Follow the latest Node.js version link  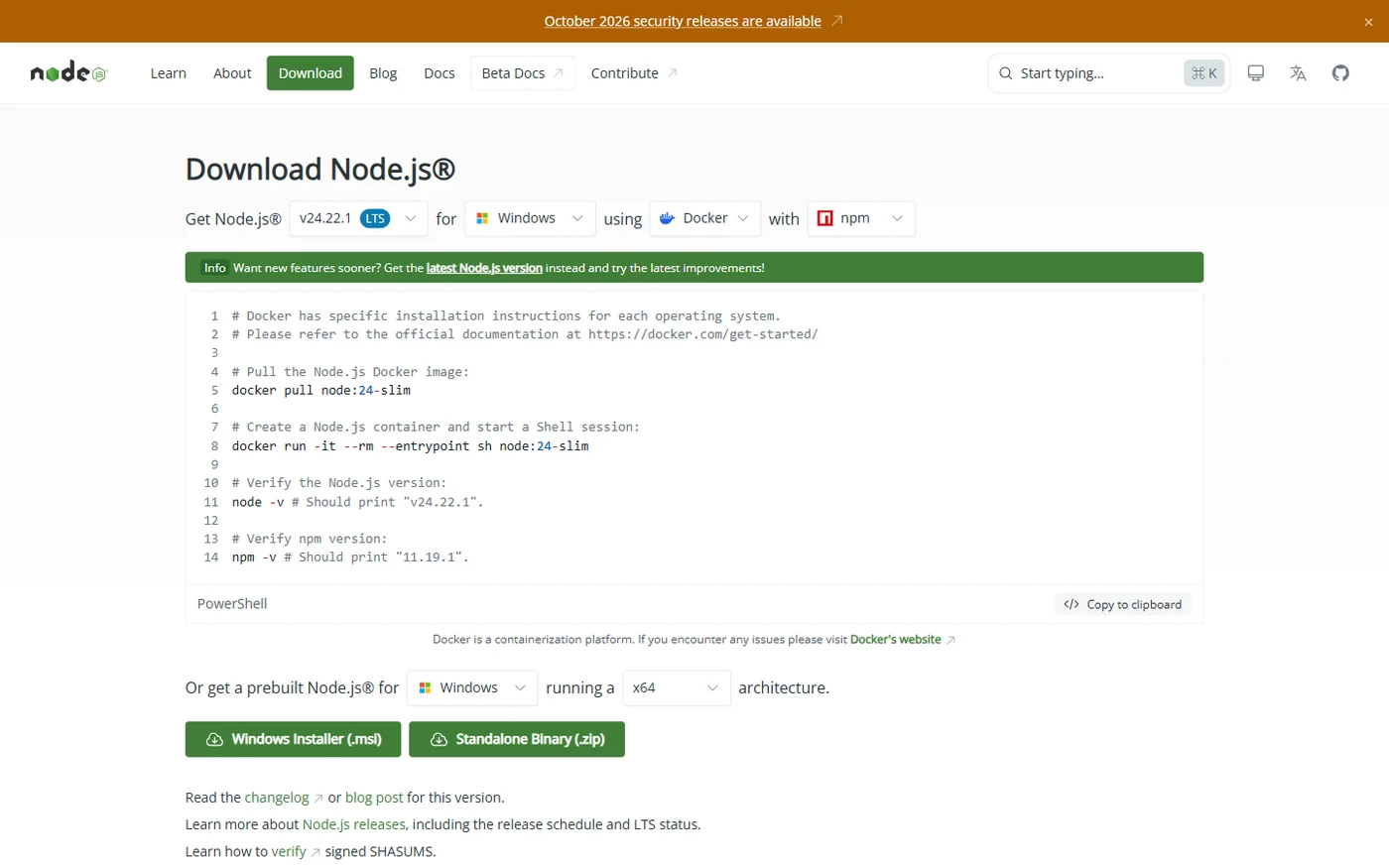click(484, 268)
